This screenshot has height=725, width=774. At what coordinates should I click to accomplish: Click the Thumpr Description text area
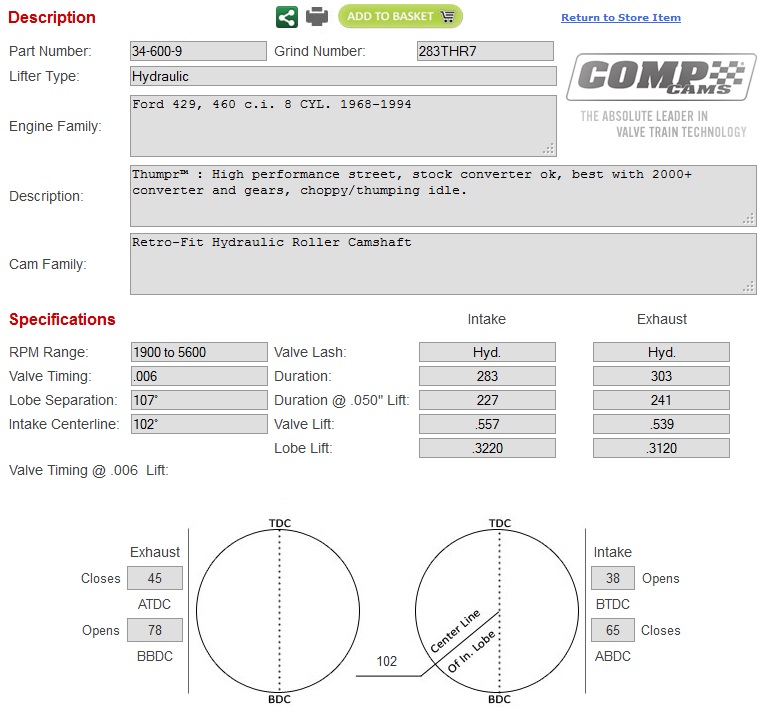pyautogui.click(x=443, y=196)
